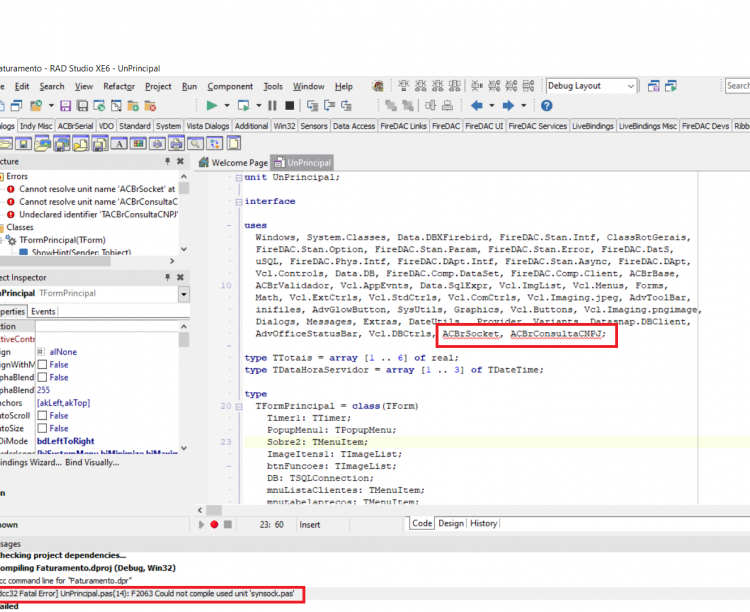Click the Pause program icon
The height and width of the screenshot is (612, 750).
tap(272, 105)
